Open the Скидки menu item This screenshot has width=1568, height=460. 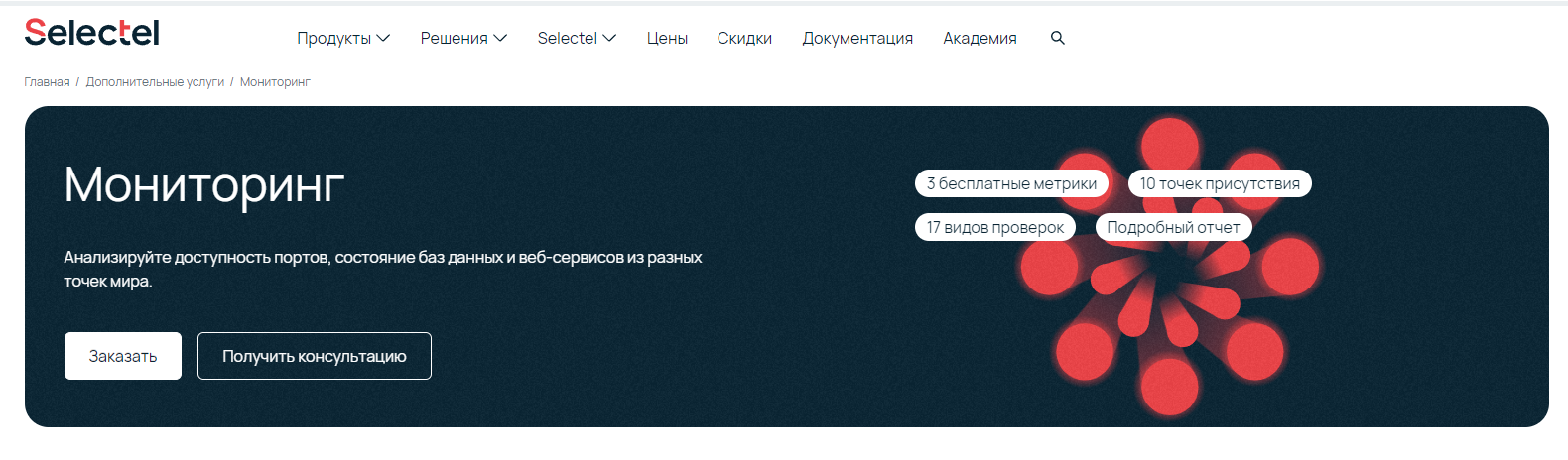pos(744,38)
